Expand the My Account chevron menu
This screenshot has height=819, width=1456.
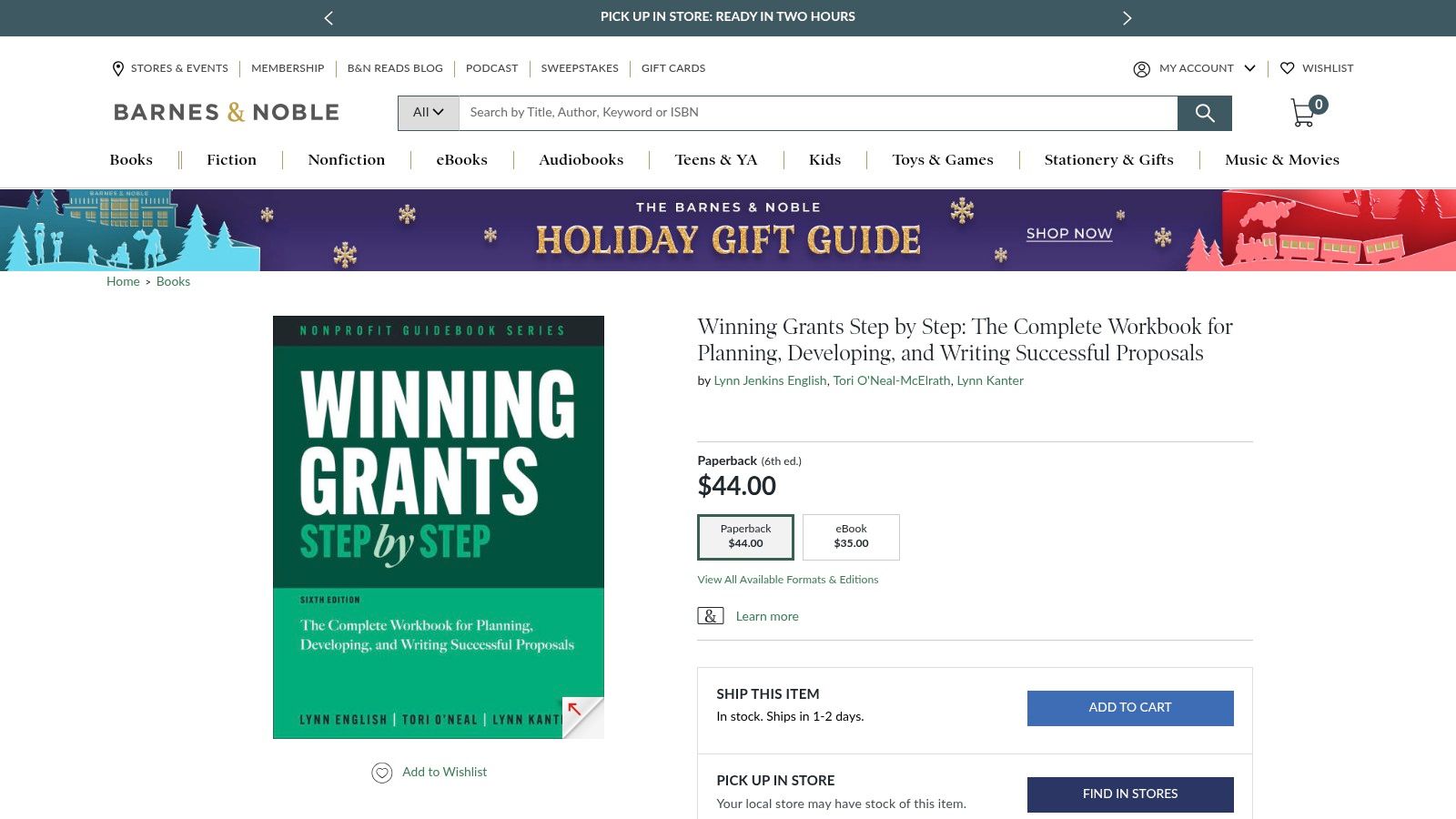[1250, 68]
